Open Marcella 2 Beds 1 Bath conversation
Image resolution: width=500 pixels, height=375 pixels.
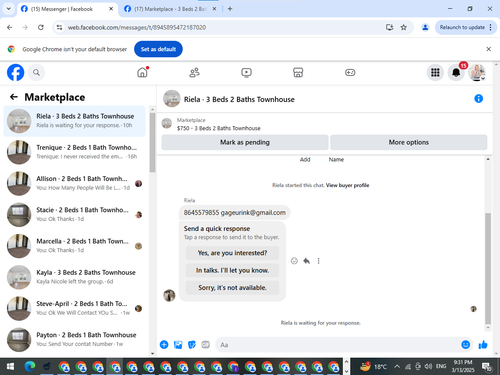click(x=75, y=246)
